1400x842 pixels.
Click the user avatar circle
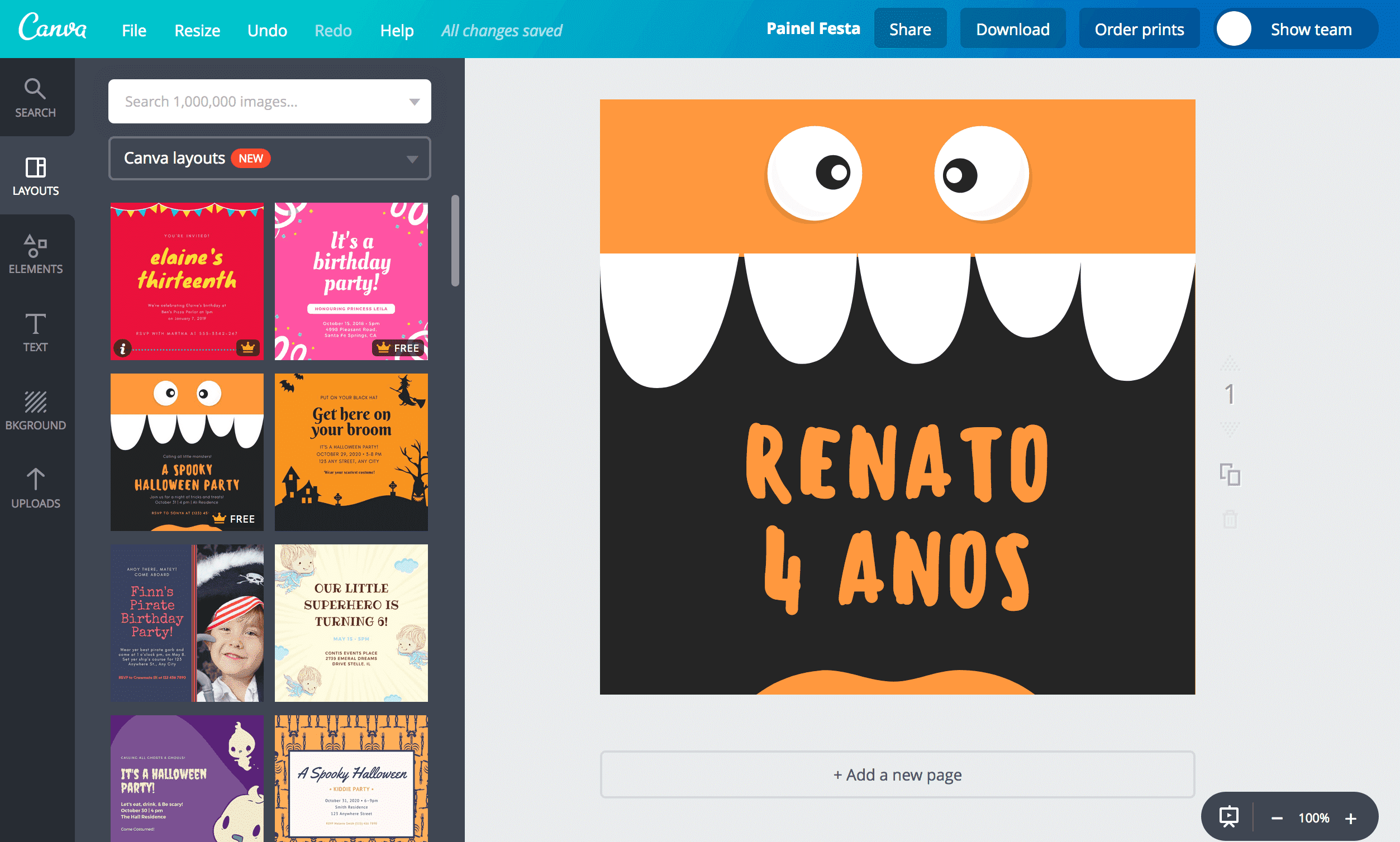[1233, 29]
